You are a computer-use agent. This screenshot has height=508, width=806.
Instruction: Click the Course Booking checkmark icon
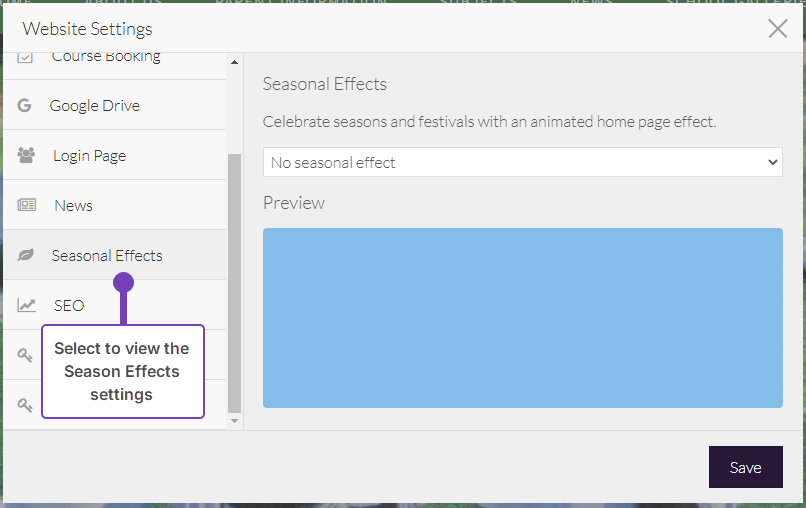click(x=26, y=58)
